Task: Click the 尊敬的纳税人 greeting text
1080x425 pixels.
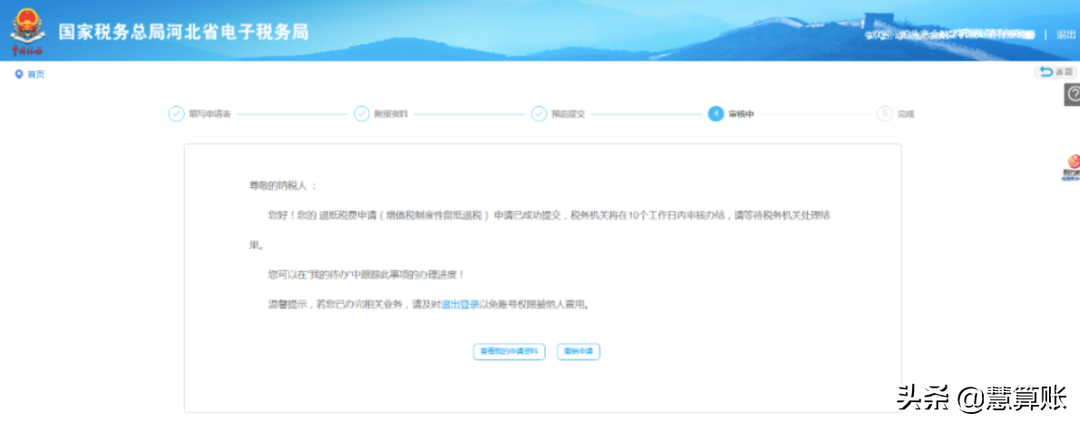Action: pos(283,186)
